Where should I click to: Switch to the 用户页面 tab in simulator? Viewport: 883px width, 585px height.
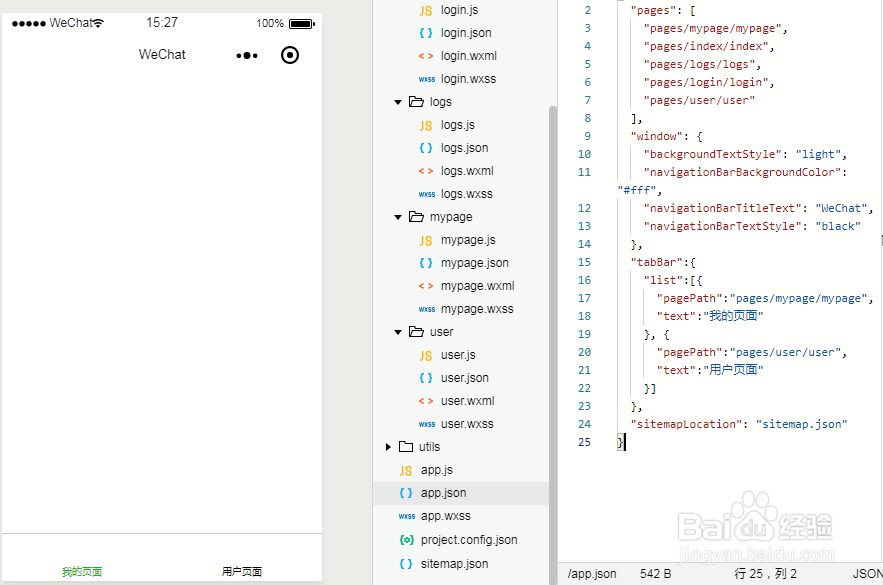[x=242, y=571]
